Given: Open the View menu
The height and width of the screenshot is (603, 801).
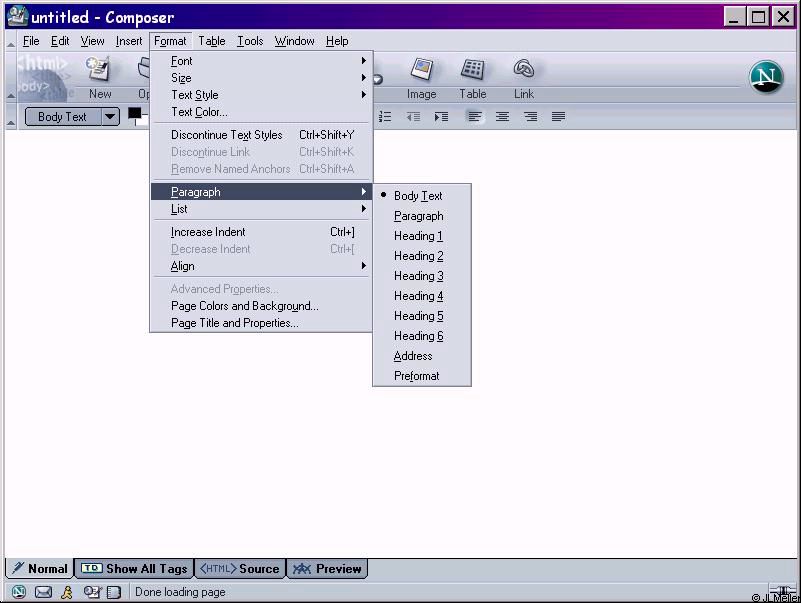Looking at the screenshot, I should 92,41.
